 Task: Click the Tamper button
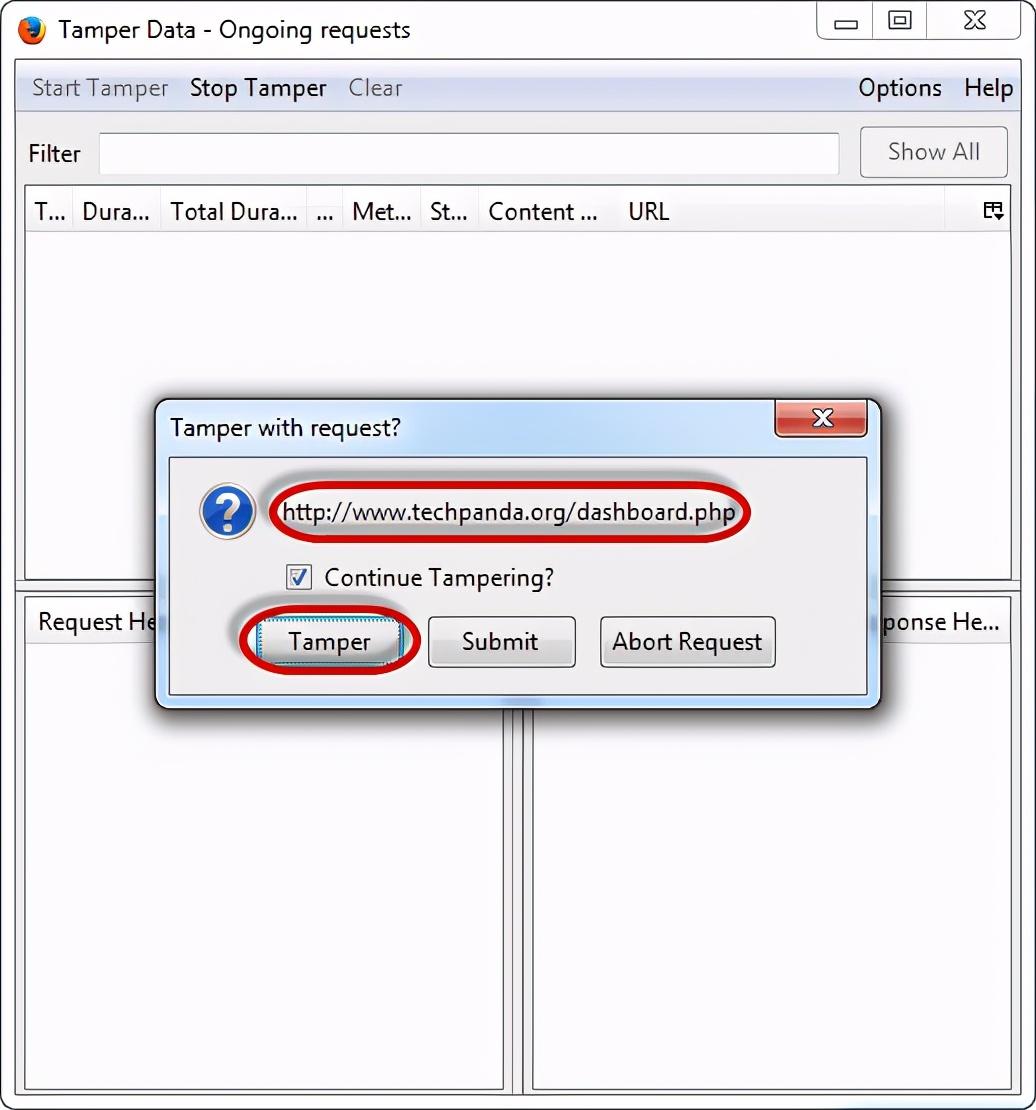(329, 641)
